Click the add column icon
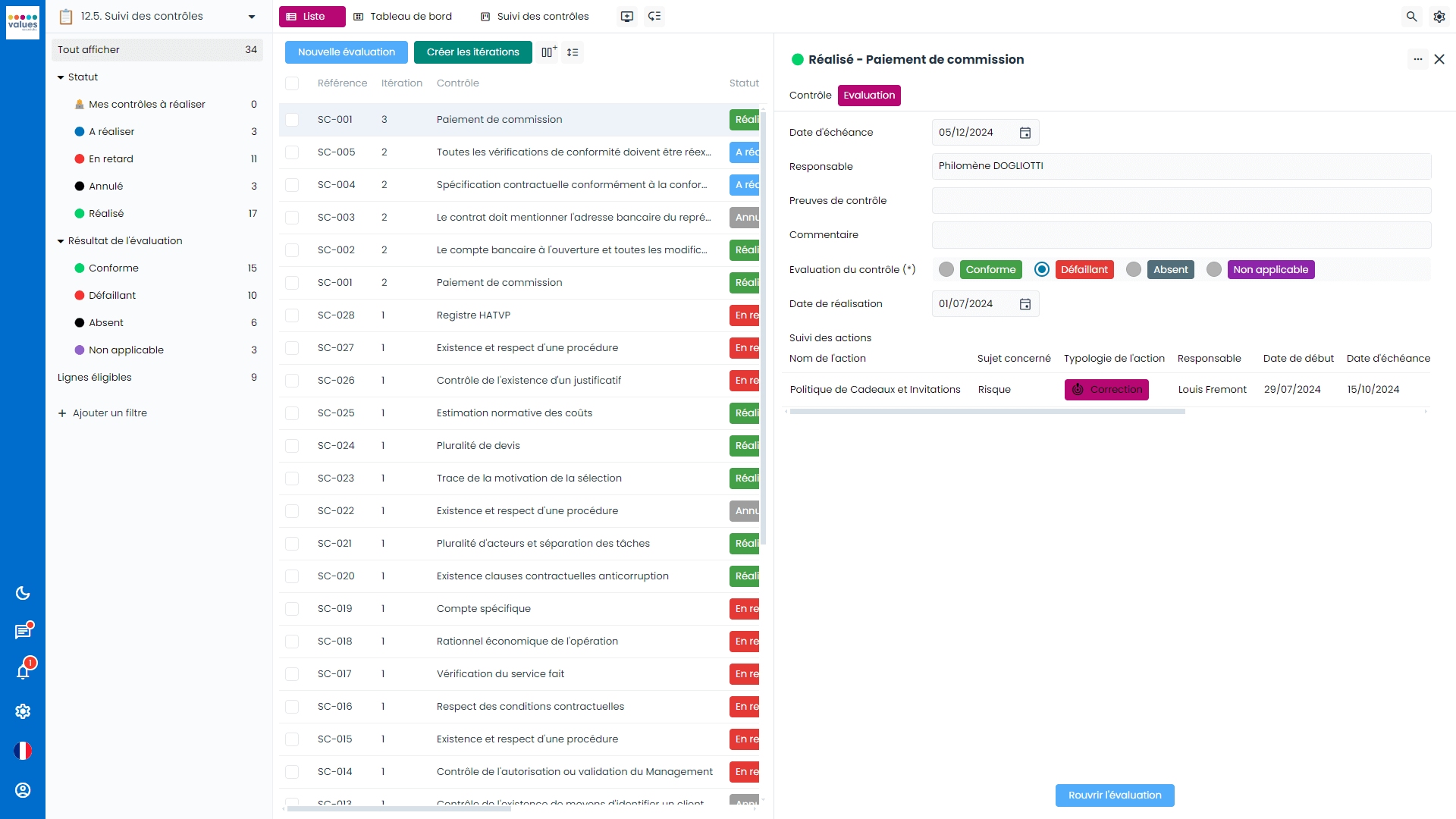The image size is (1456, 819). [x=549, y=52]
